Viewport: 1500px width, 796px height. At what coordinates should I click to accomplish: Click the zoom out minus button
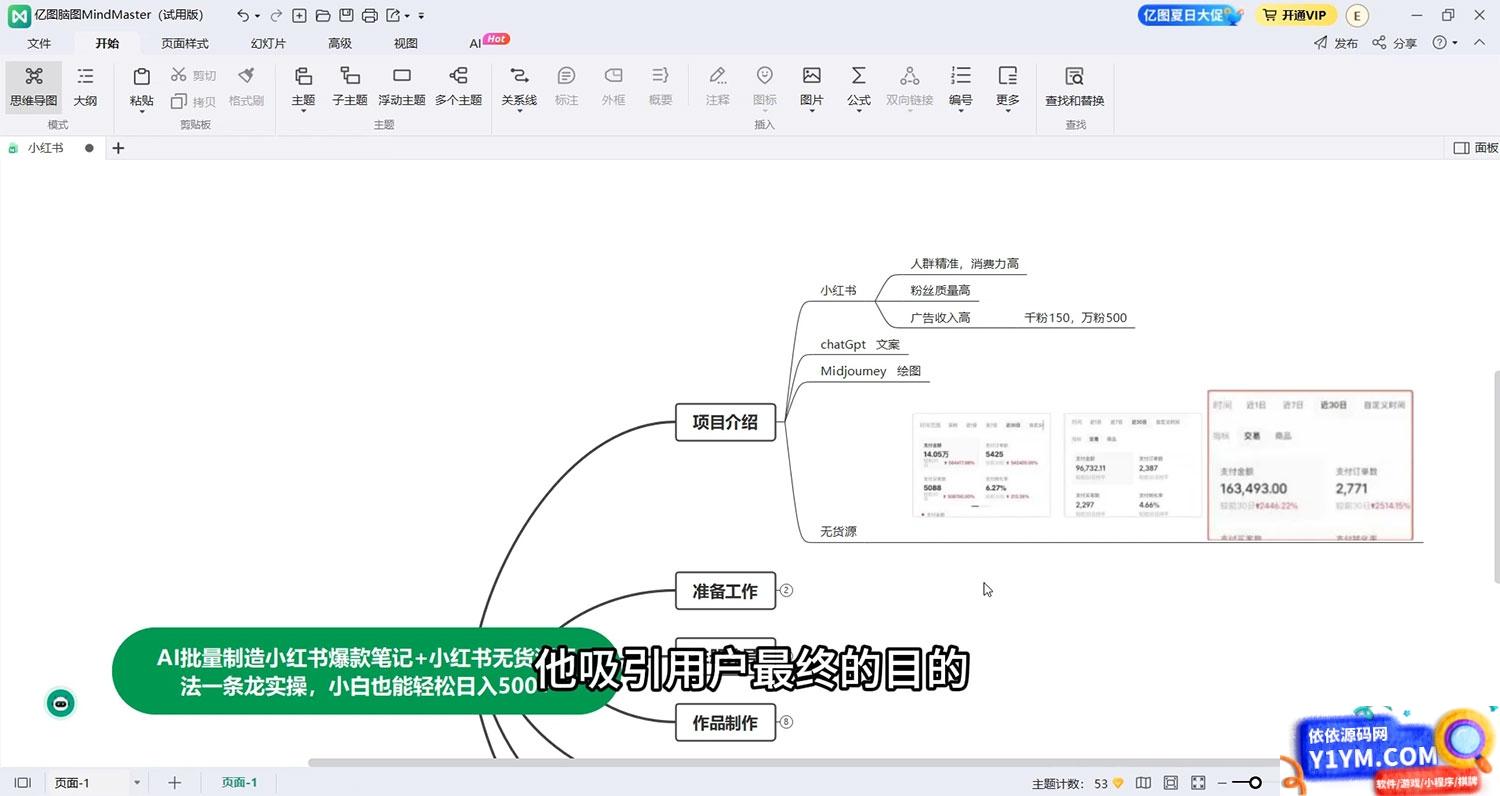coord(1221,783)
